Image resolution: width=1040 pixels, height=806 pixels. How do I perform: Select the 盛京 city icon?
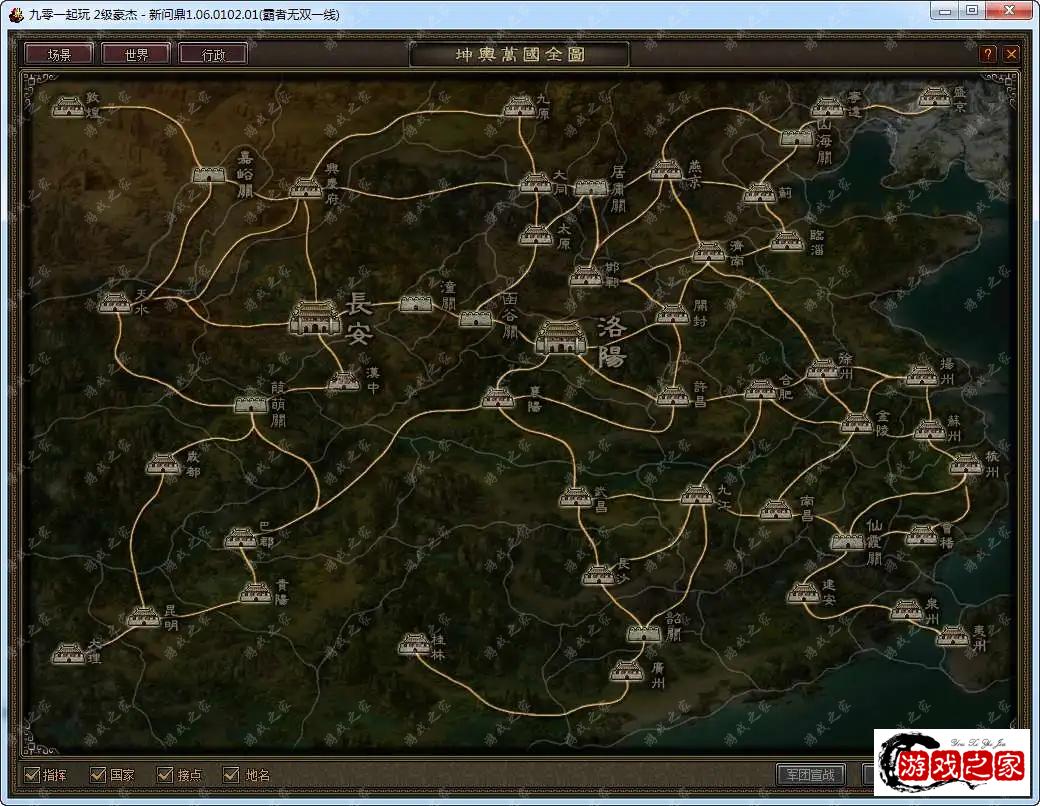934,97
